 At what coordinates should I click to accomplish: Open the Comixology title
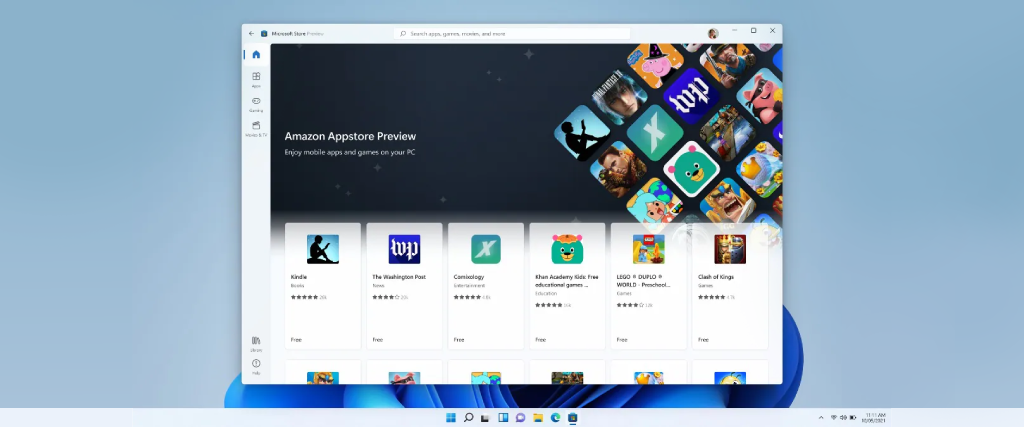pyautogui.click(x=469, y=277)
